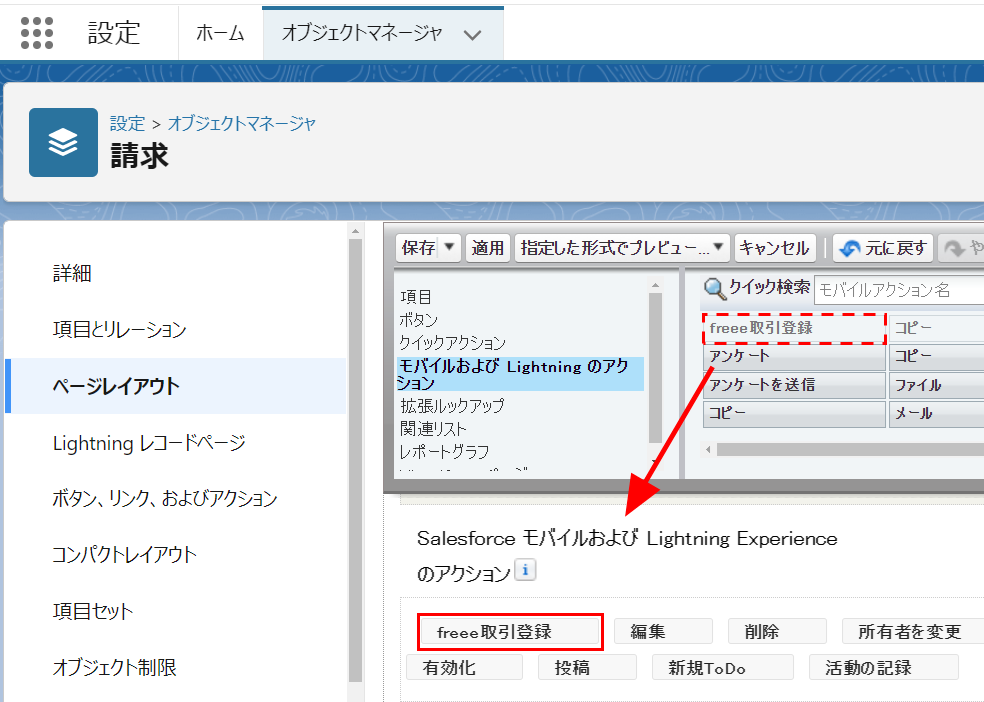The width and height of the screenshot is (984, 702).
Task: Select モバイルおよび Lightning のアクション palette category
Action: click(520, 374)
